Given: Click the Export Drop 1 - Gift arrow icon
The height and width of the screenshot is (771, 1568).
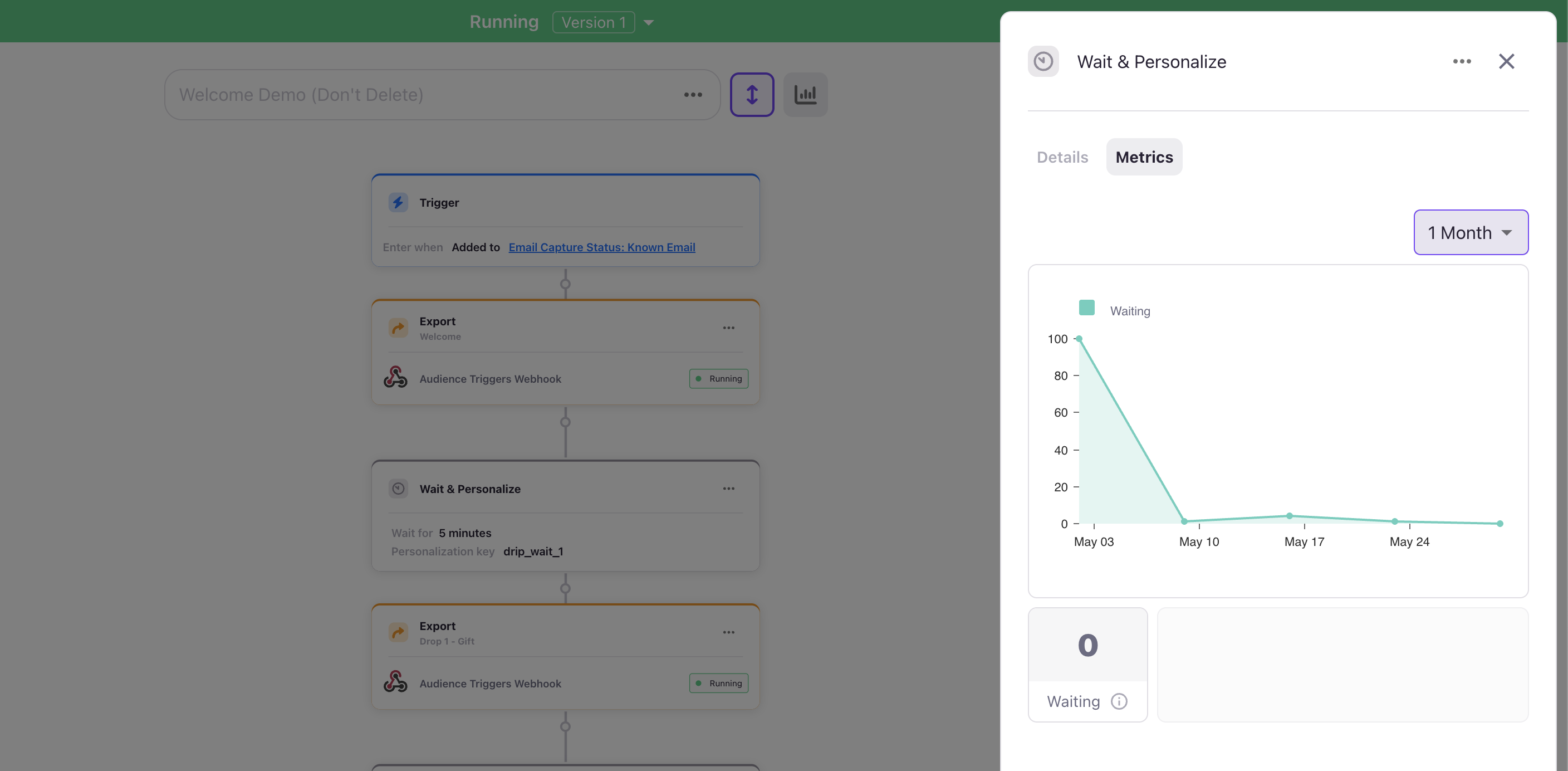Looking at the screenshot, I should [398, 632].
